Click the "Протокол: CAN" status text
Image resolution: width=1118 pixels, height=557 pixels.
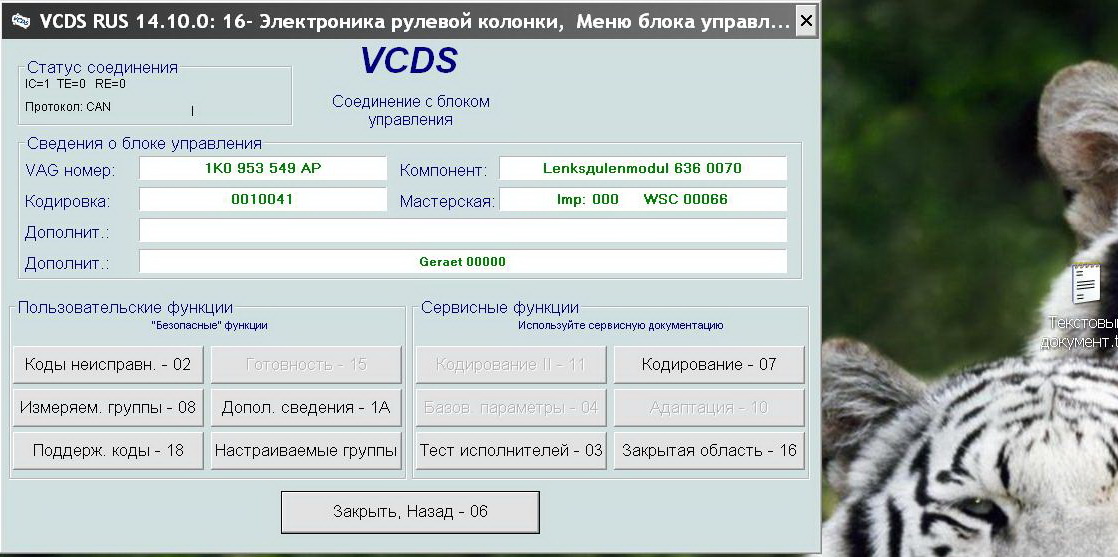pos(68,107)
